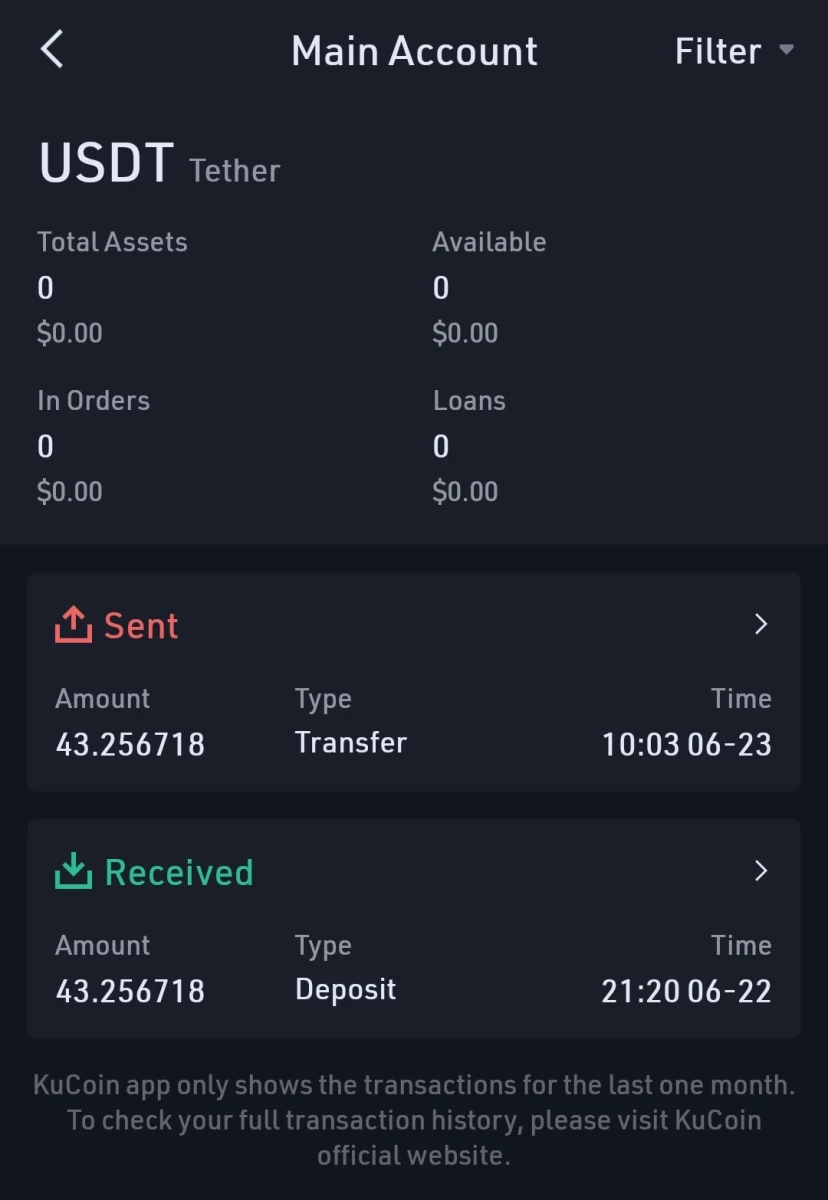The width and height of the screenshot is (828, 1200).
Task: Select the Transfer type value
Action: pos(351,743)
